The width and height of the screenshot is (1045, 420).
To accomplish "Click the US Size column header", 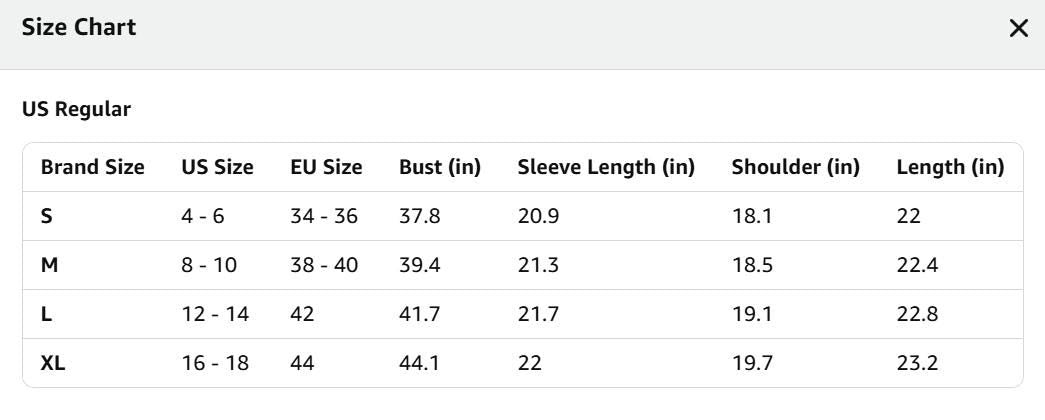I will [217, 167].
